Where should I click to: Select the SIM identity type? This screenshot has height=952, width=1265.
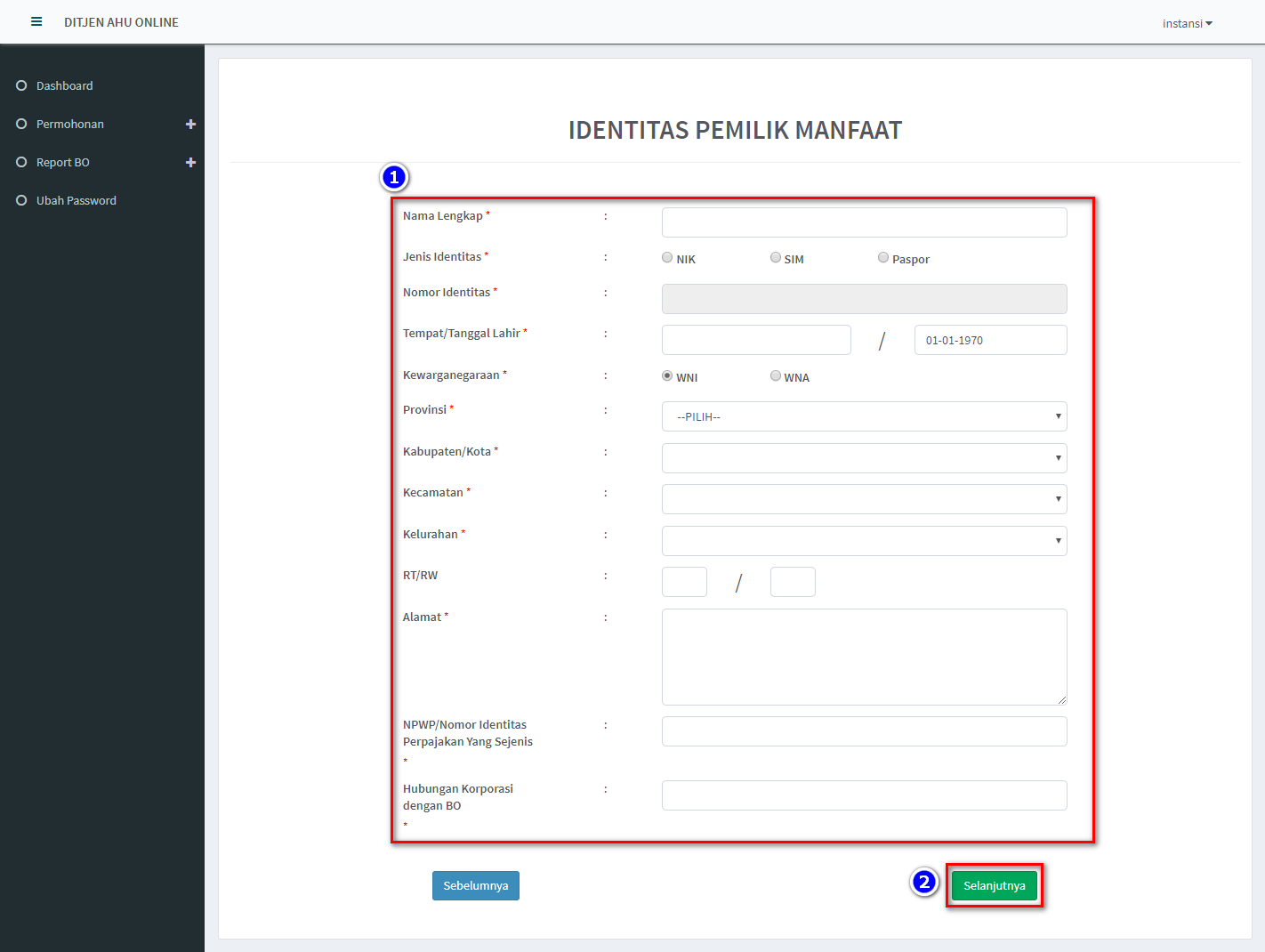[776, 258]
